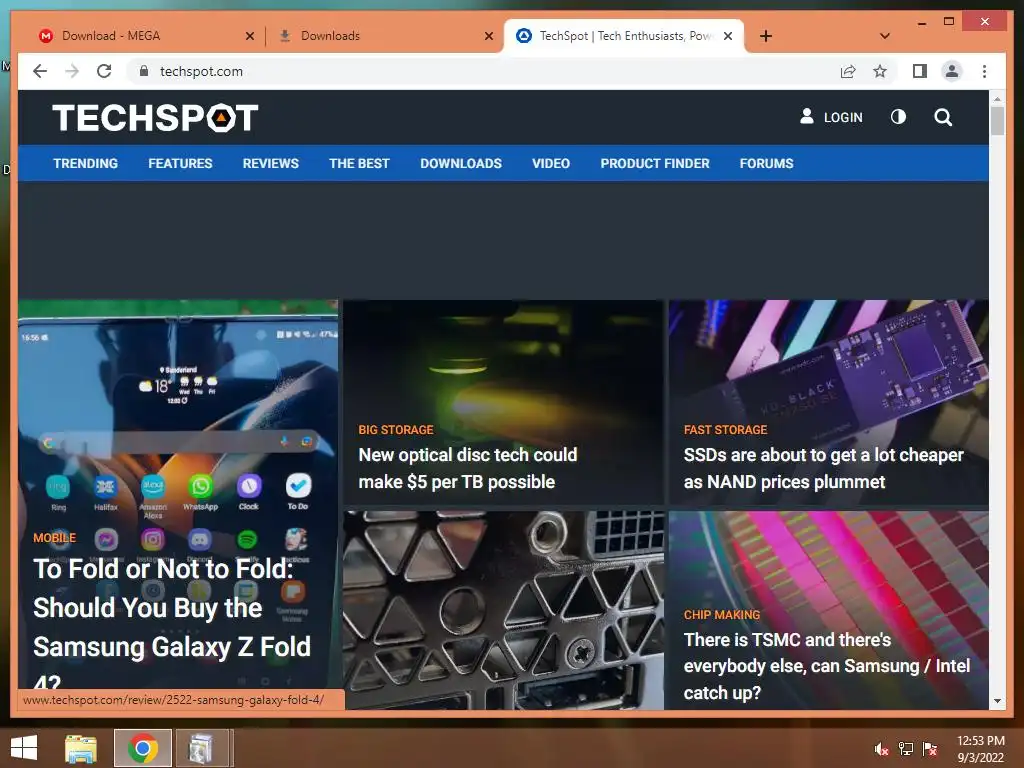The image size is (1024, 768).
Task: Open the FORUMS section
Action: 766,163
